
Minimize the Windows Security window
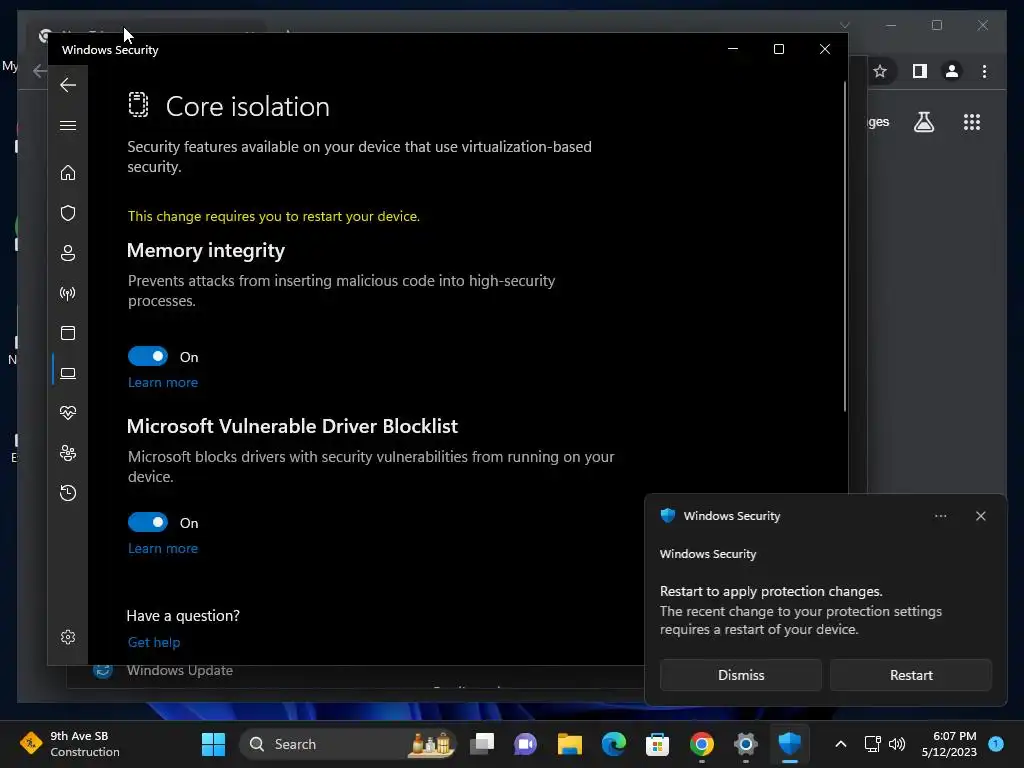point(733,49)
